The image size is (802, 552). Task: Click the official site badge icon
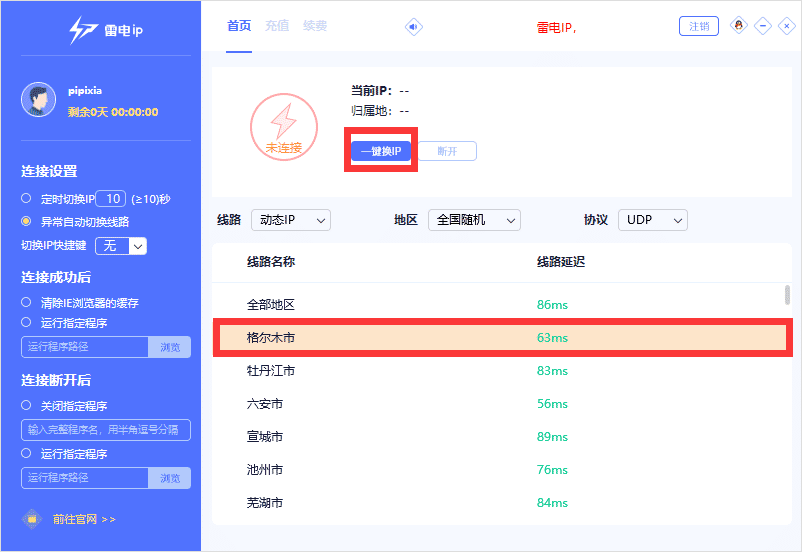coord(32,519)
